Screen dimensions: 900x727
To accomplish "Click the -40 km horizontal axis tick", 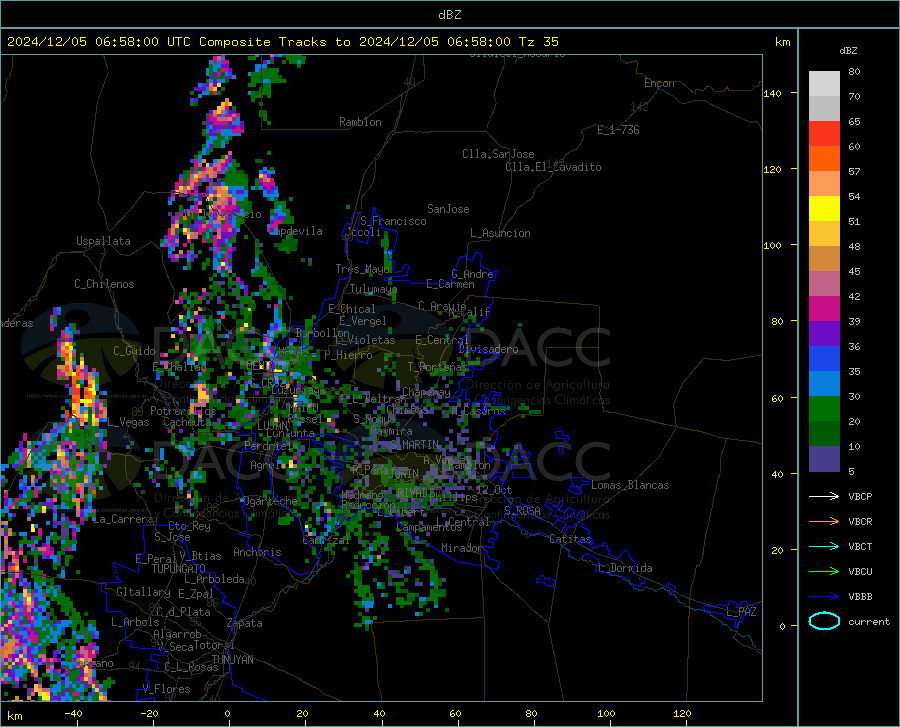I will coord(73,714).
